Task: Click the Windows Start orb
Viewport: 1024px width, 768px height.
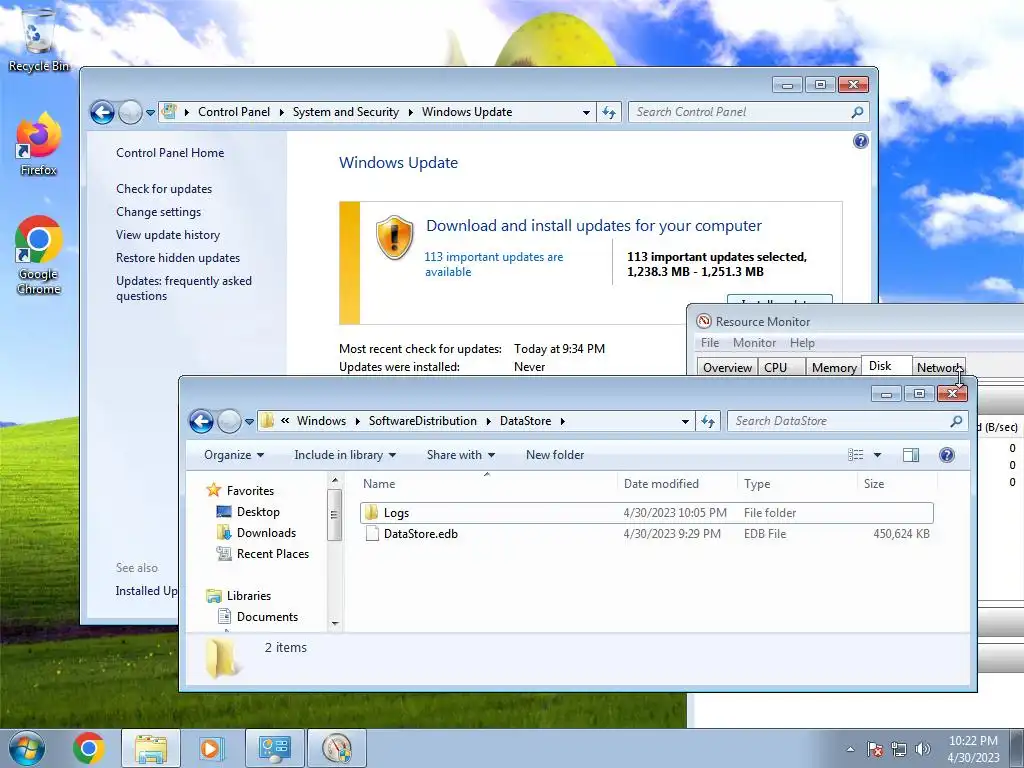Action: (x=26, y=748)
